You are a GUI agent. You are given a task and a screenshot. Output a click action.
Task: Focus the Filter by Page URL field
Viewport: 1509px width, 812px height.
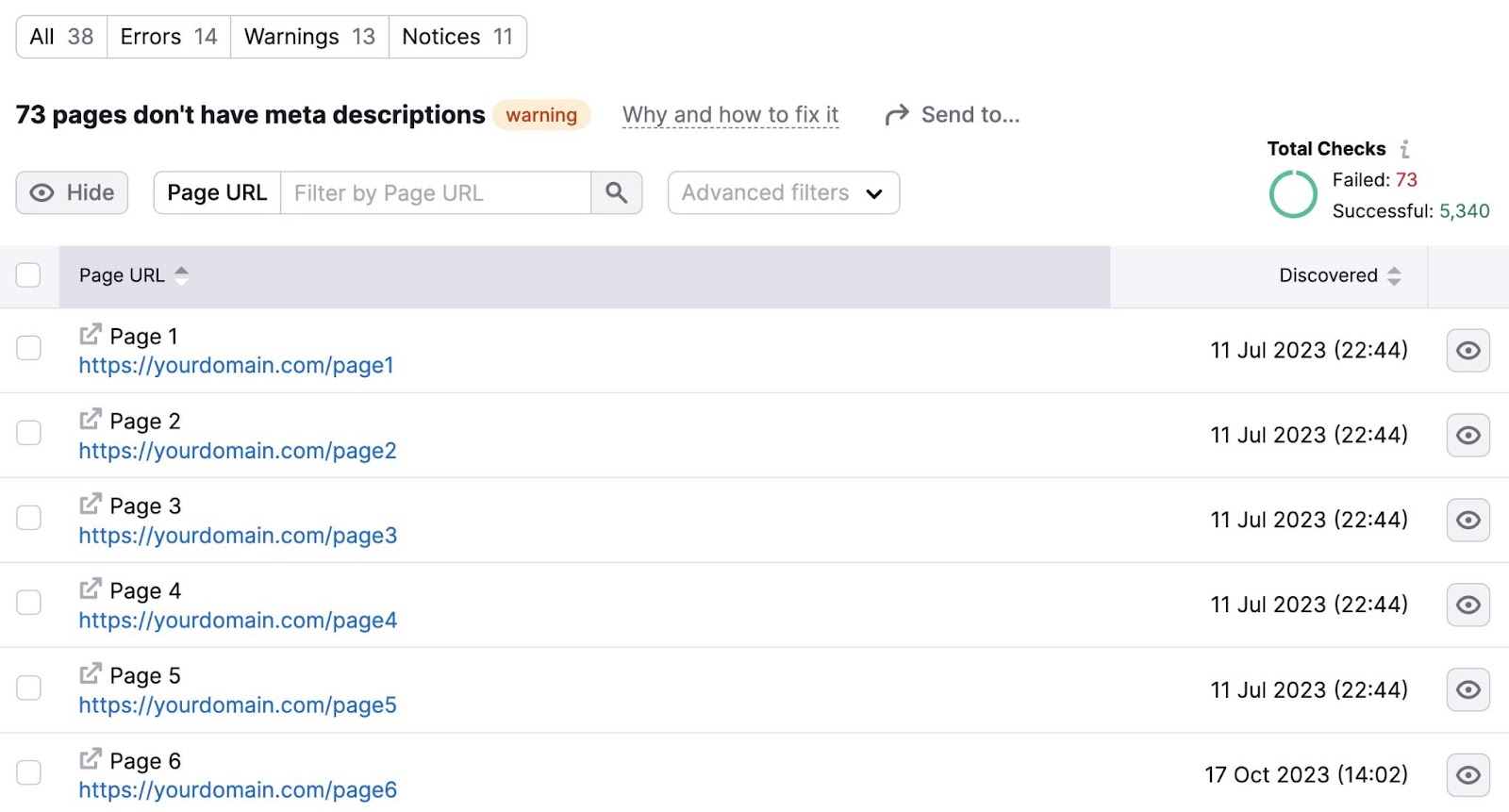(436, 192)
